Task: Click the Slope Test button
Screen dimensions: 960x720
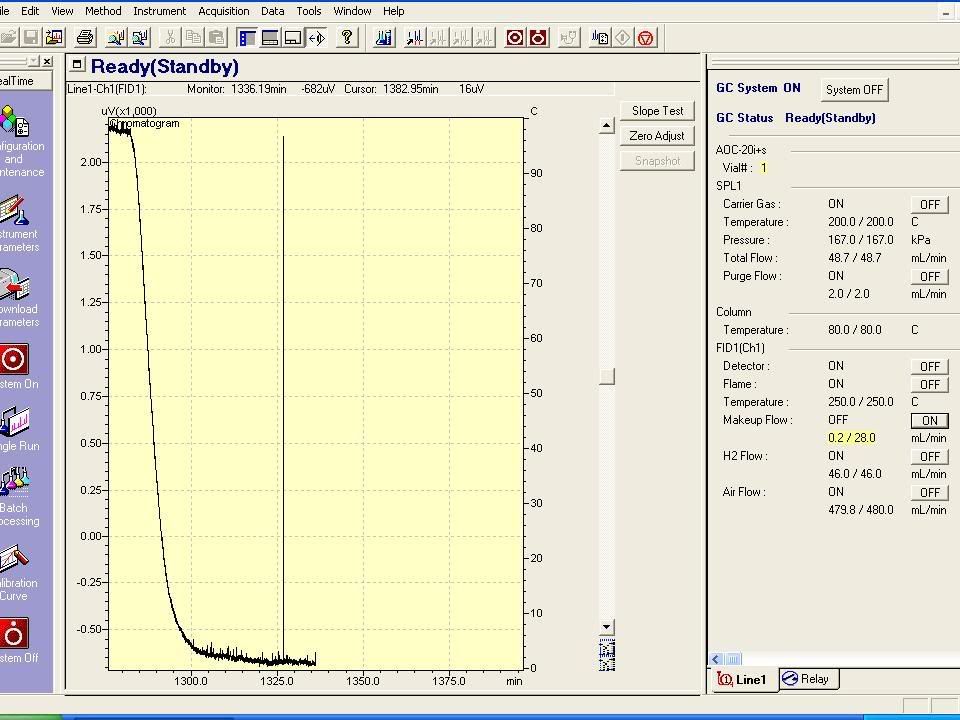Action: (657, 111)
